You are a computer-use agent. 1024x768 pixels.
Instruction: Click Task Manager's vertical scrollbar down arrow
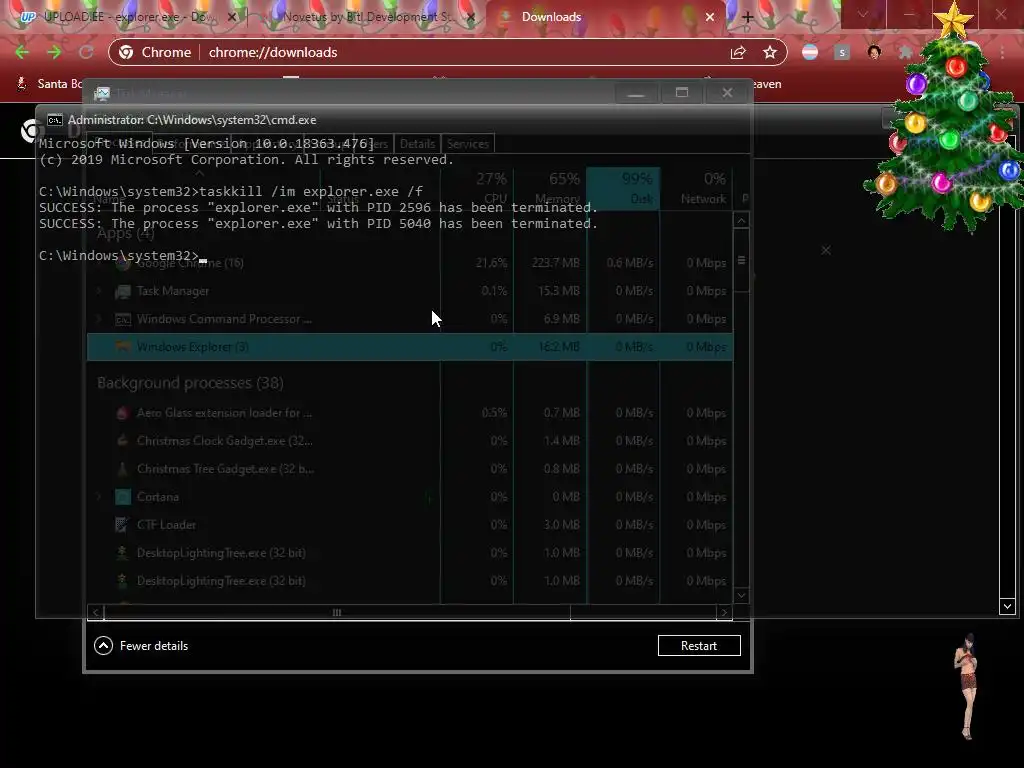coord(741,596)
